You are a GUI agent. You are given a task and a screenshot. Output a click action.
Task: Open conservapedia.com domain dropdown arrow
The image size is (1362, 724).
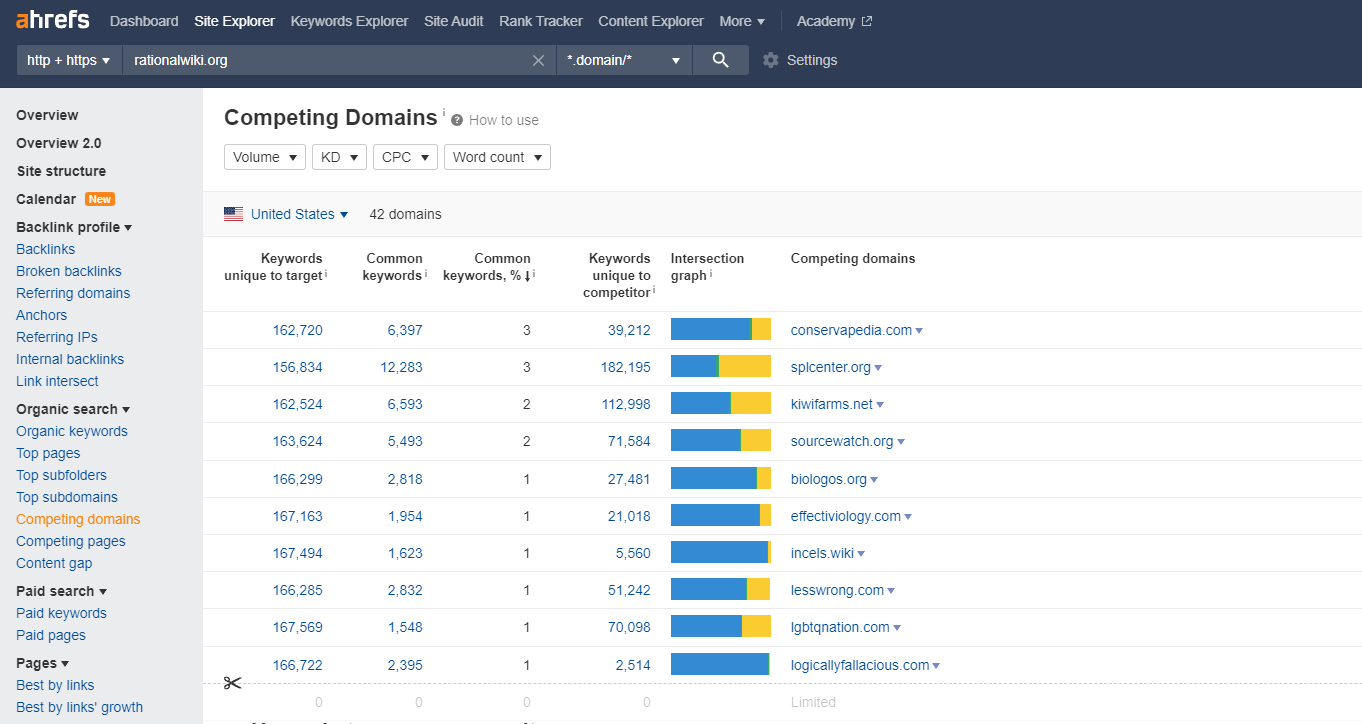[919, 331]
